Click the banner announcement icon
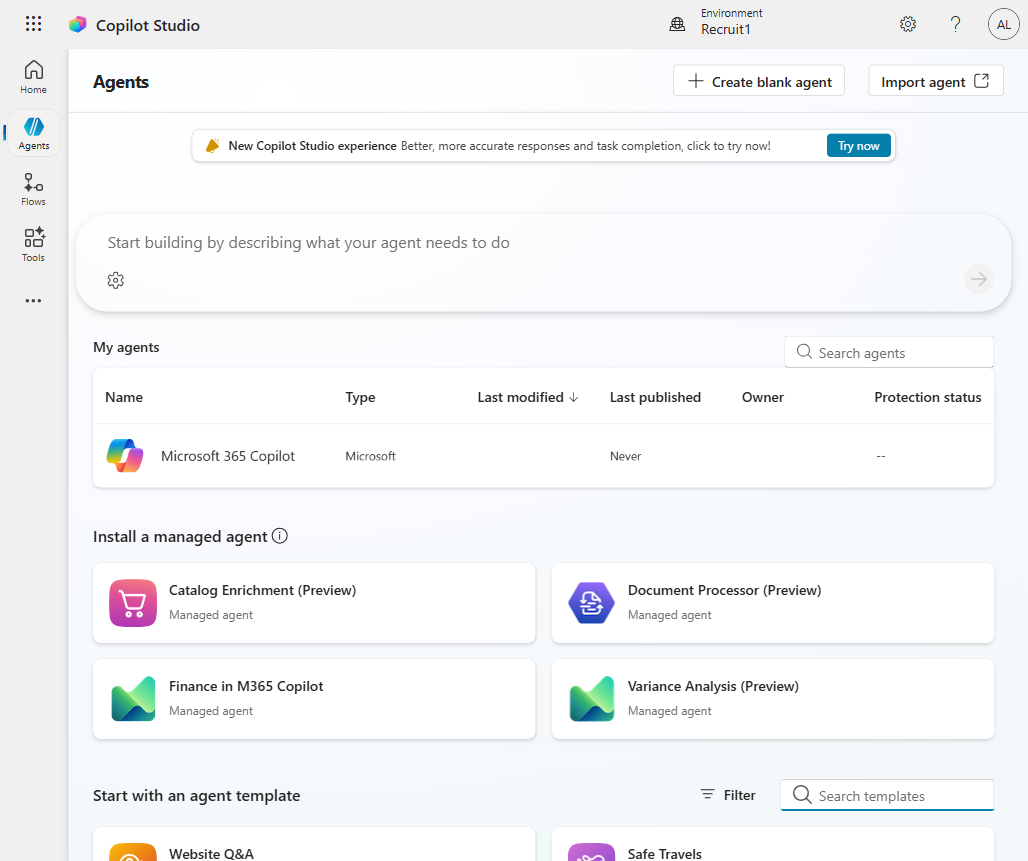Screen dimensions: 1028x861 click(x=212, y=146)
